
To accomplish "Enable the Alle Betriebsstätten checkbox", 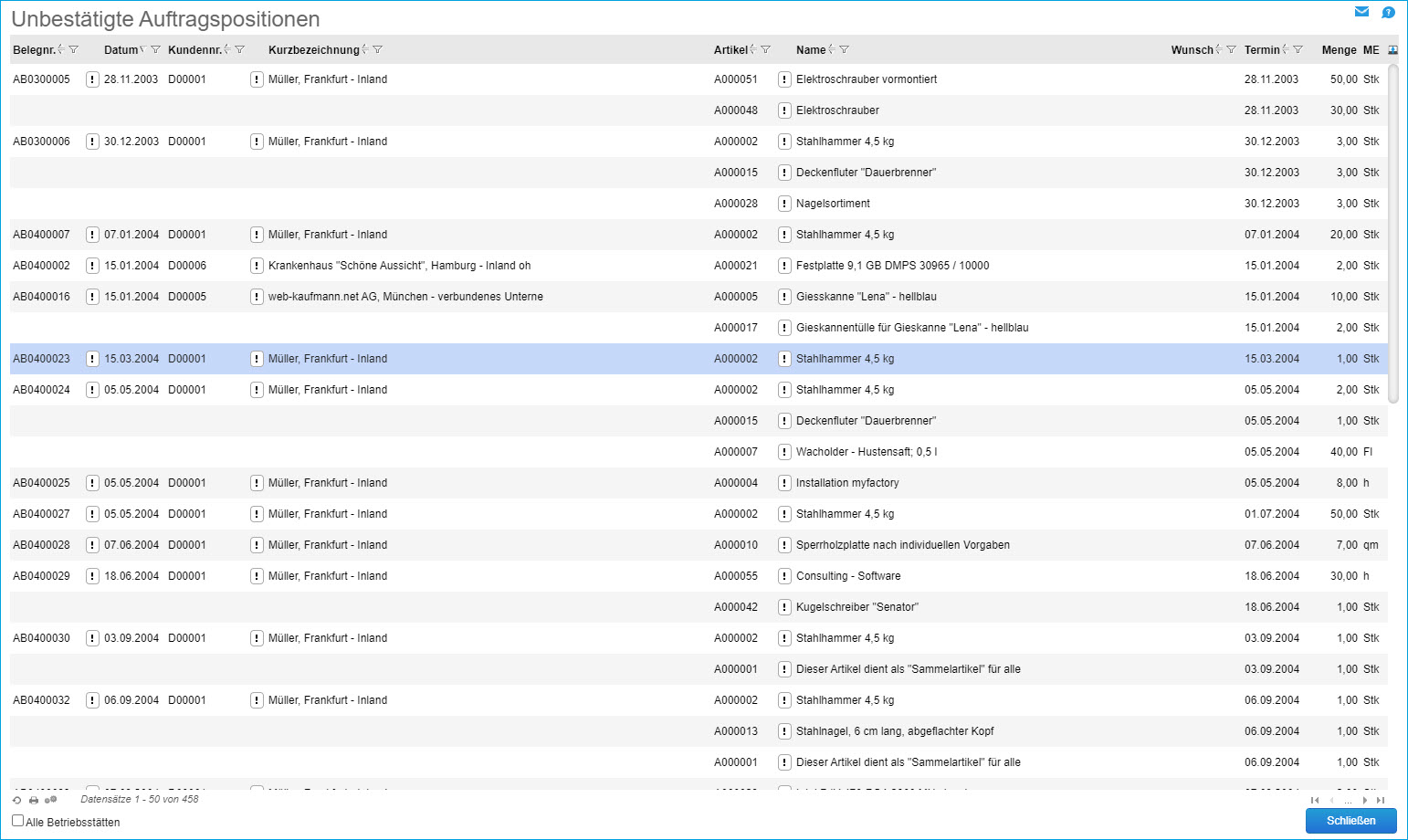I will (x=18, y=821).
